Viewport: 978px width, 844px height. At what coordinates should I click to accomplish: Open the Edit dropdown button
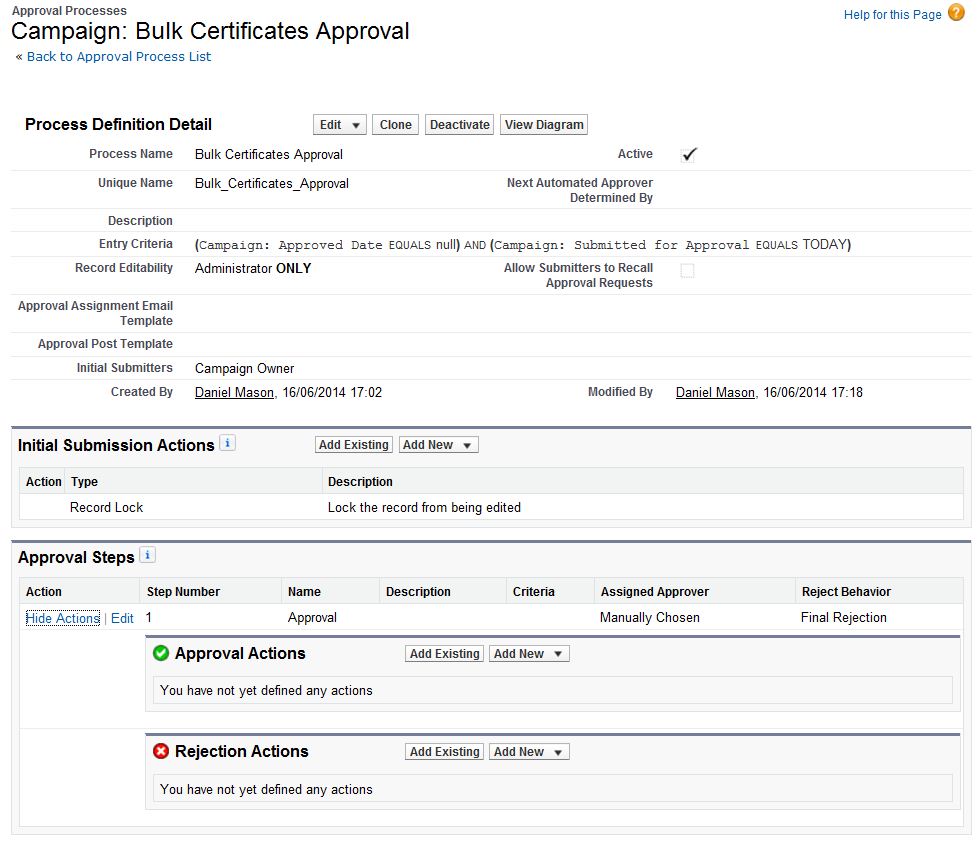coord(340,125)
